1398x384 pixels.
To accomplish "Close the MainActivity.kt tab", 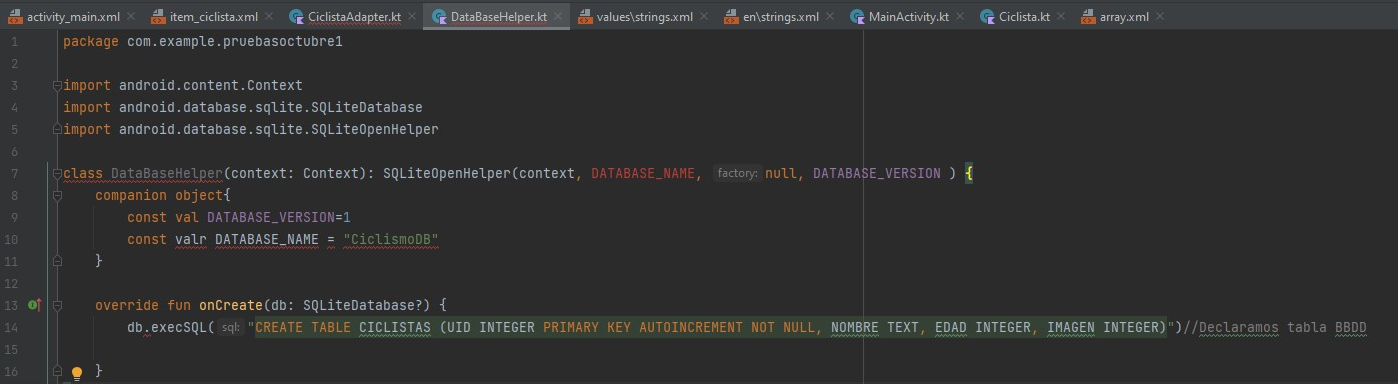I will tap(959, 17).
